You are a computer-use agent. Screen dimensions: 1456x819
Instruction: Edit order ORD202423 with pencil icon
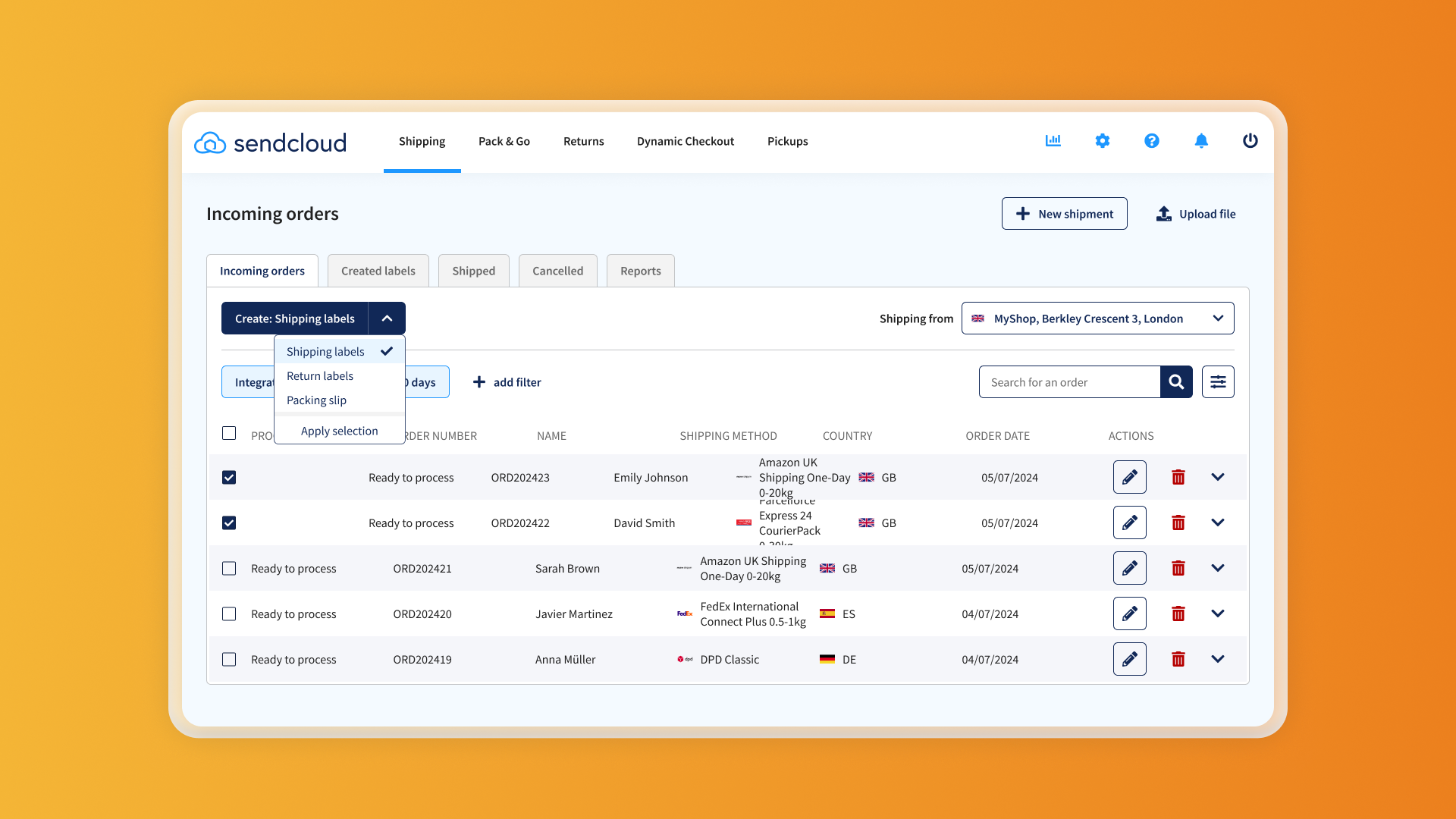(1130, 477)
